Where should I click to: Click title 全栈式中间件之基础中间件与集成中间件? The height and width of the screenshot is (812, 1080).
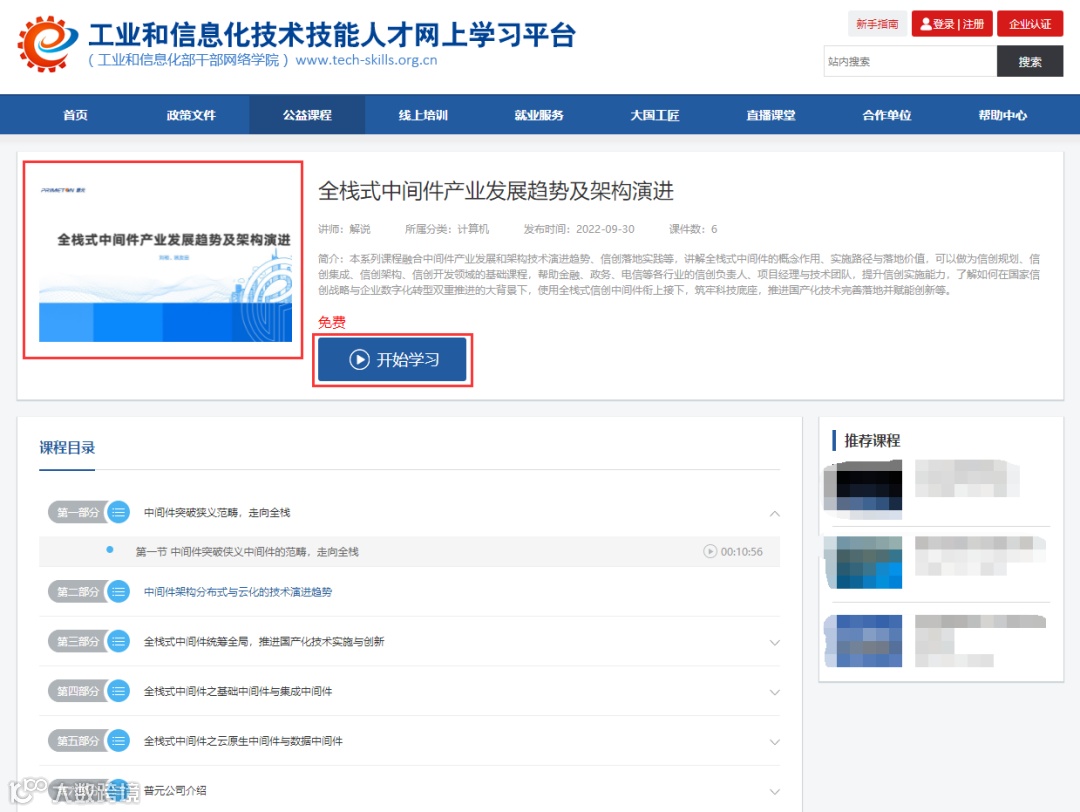click(238, 691)
